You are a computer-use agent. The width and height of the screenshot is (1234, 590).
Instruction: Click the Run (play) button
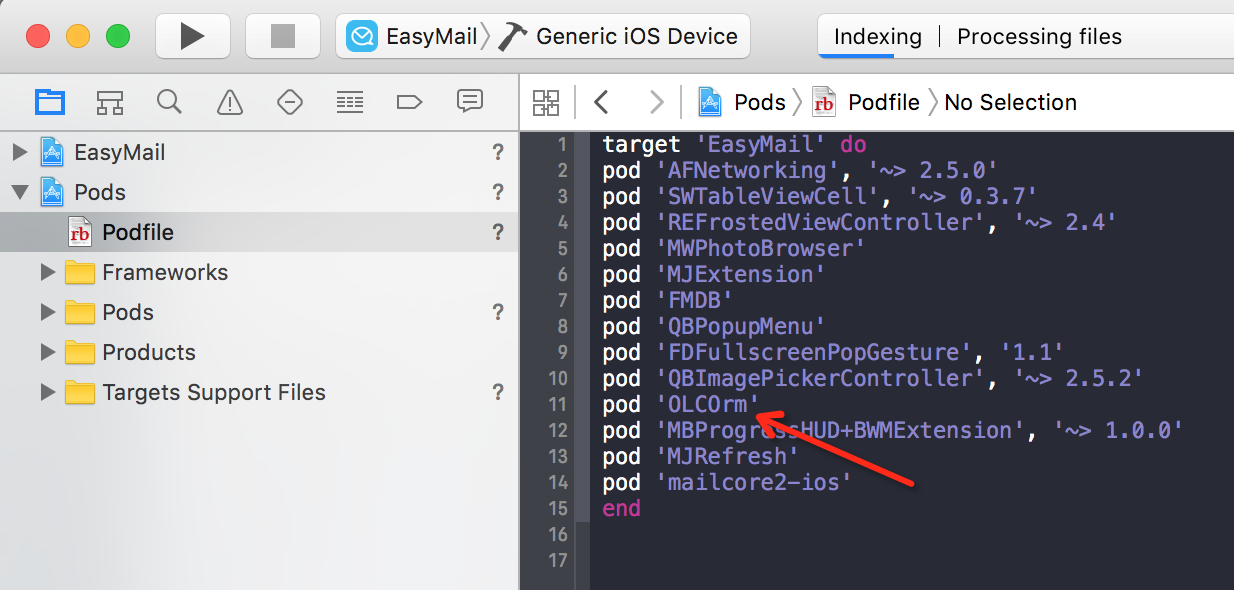pyautogui.click(x=192, y=37)
